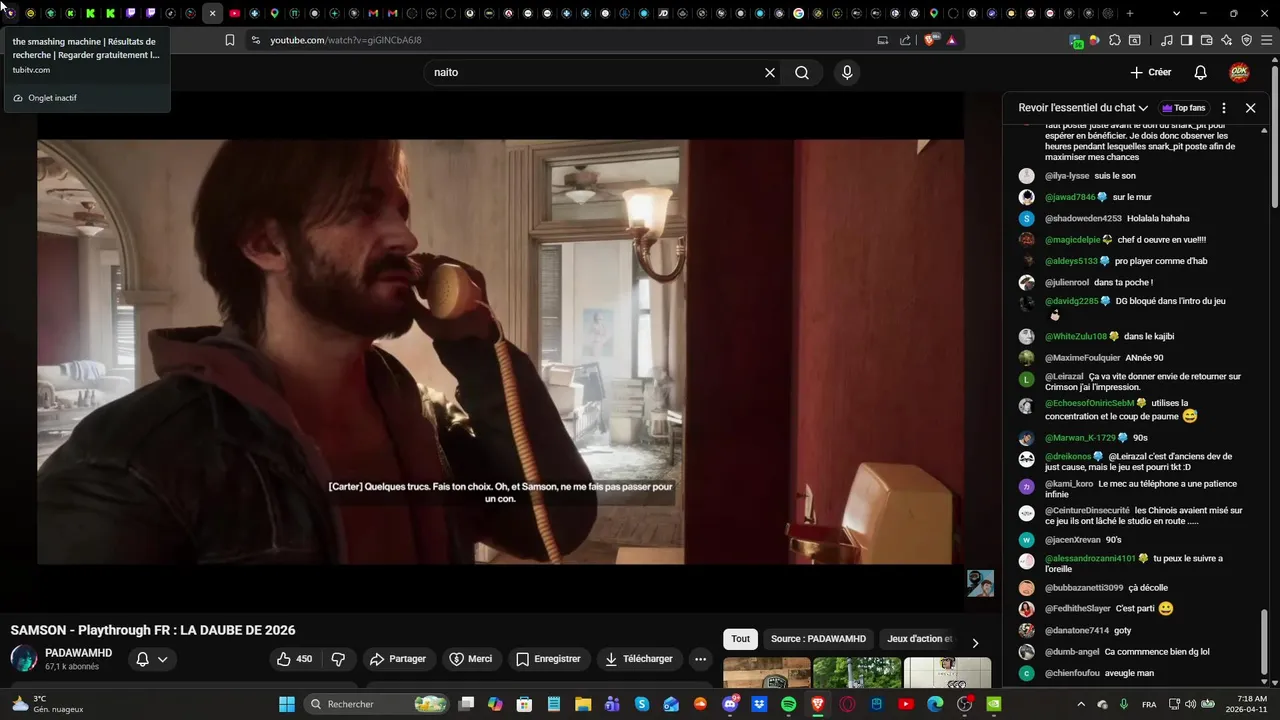Click the weather widget 3°C Gén. nuageux

click(x=46, y=704)
